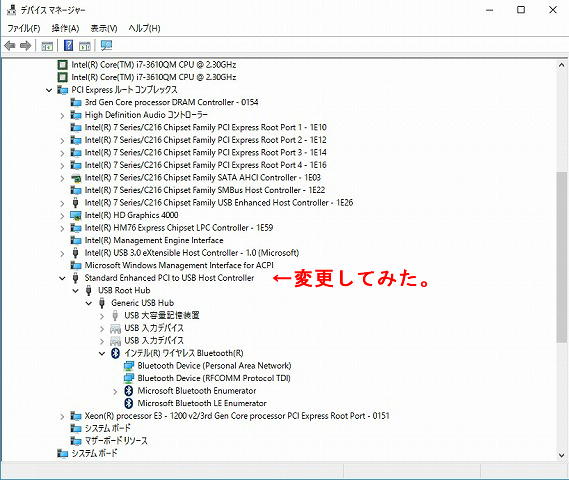
Task: Collapse Standard Enhanced PCI to USB Host Controller
Action: (62, 278)
